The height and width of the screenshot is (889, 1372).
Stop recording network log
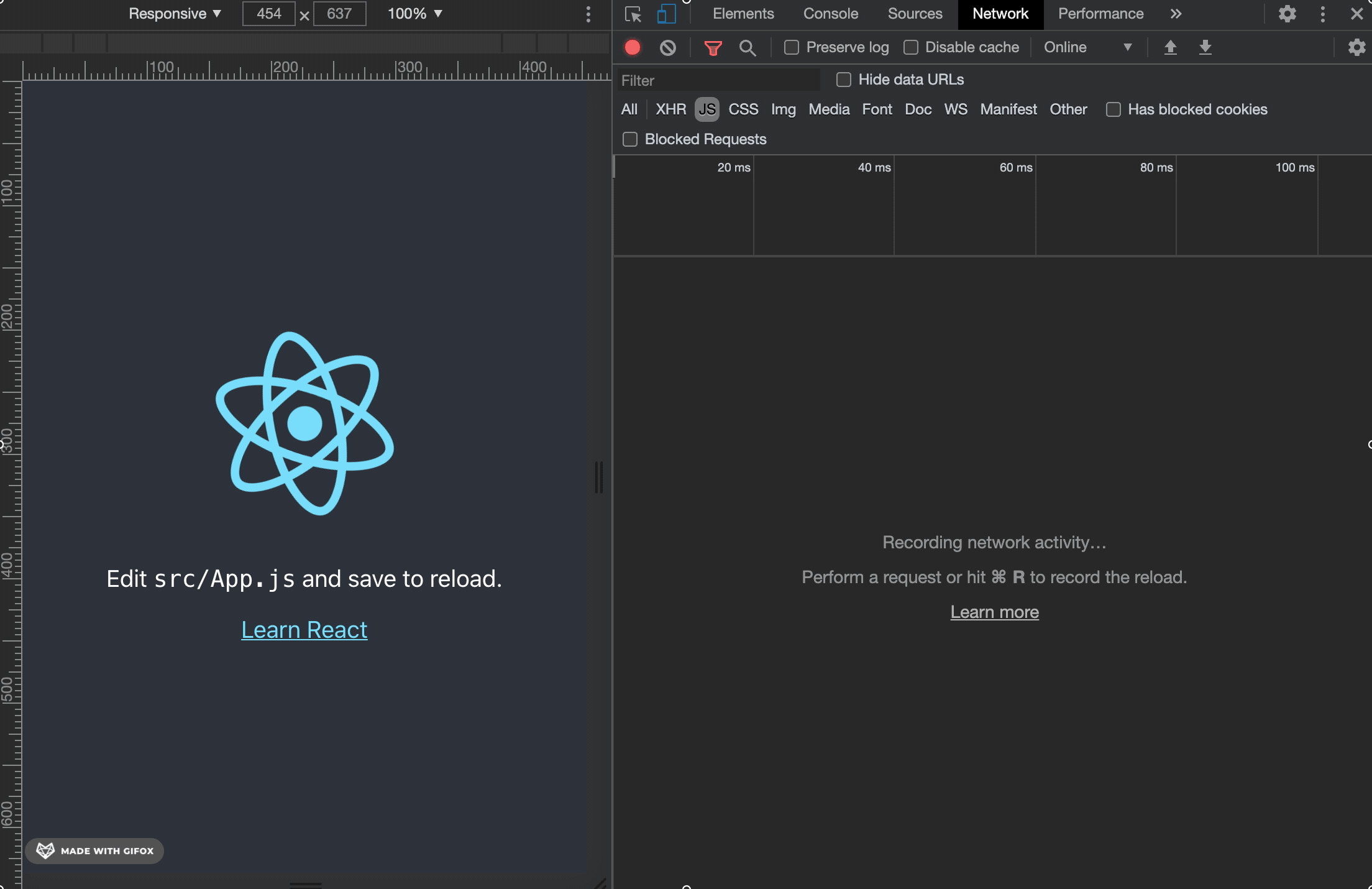[x=633, y=47]
